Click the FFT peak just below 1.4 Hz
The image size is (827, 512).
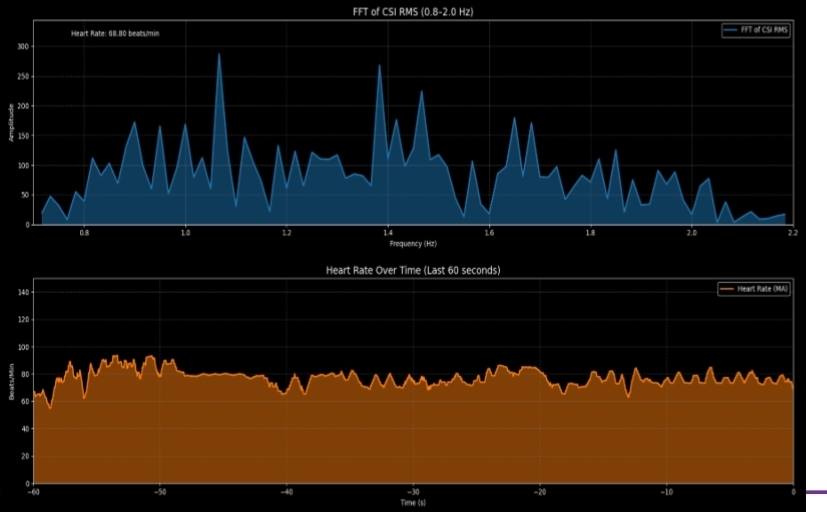(x=379, y=66)
